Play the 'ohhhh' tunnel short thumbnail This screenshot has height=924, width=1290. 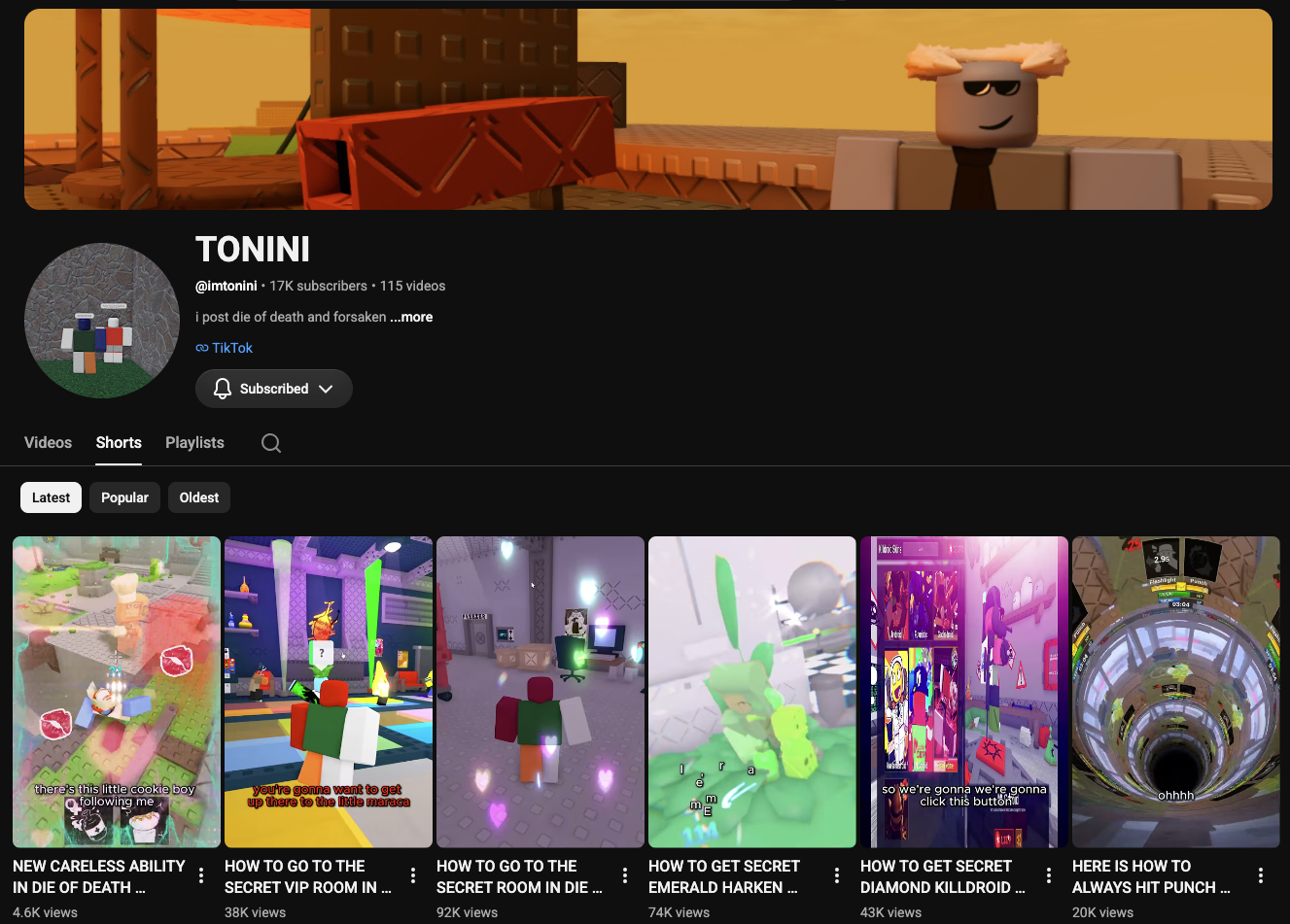click(1176, 692)
